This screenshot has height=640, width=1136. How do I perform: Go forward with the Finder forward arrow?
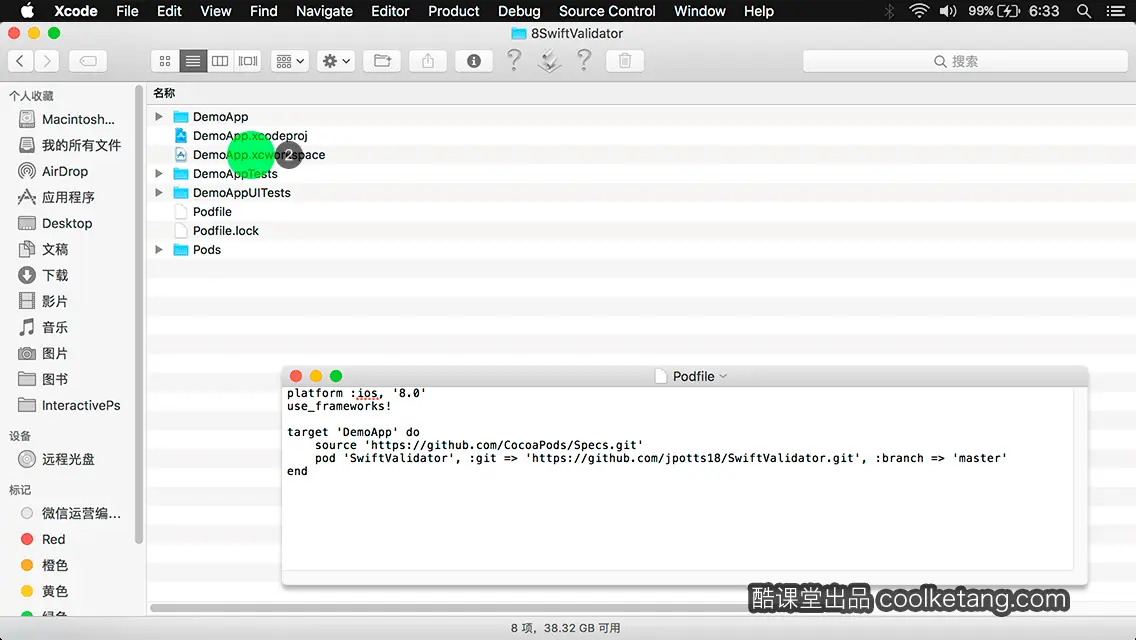[47, 61]
